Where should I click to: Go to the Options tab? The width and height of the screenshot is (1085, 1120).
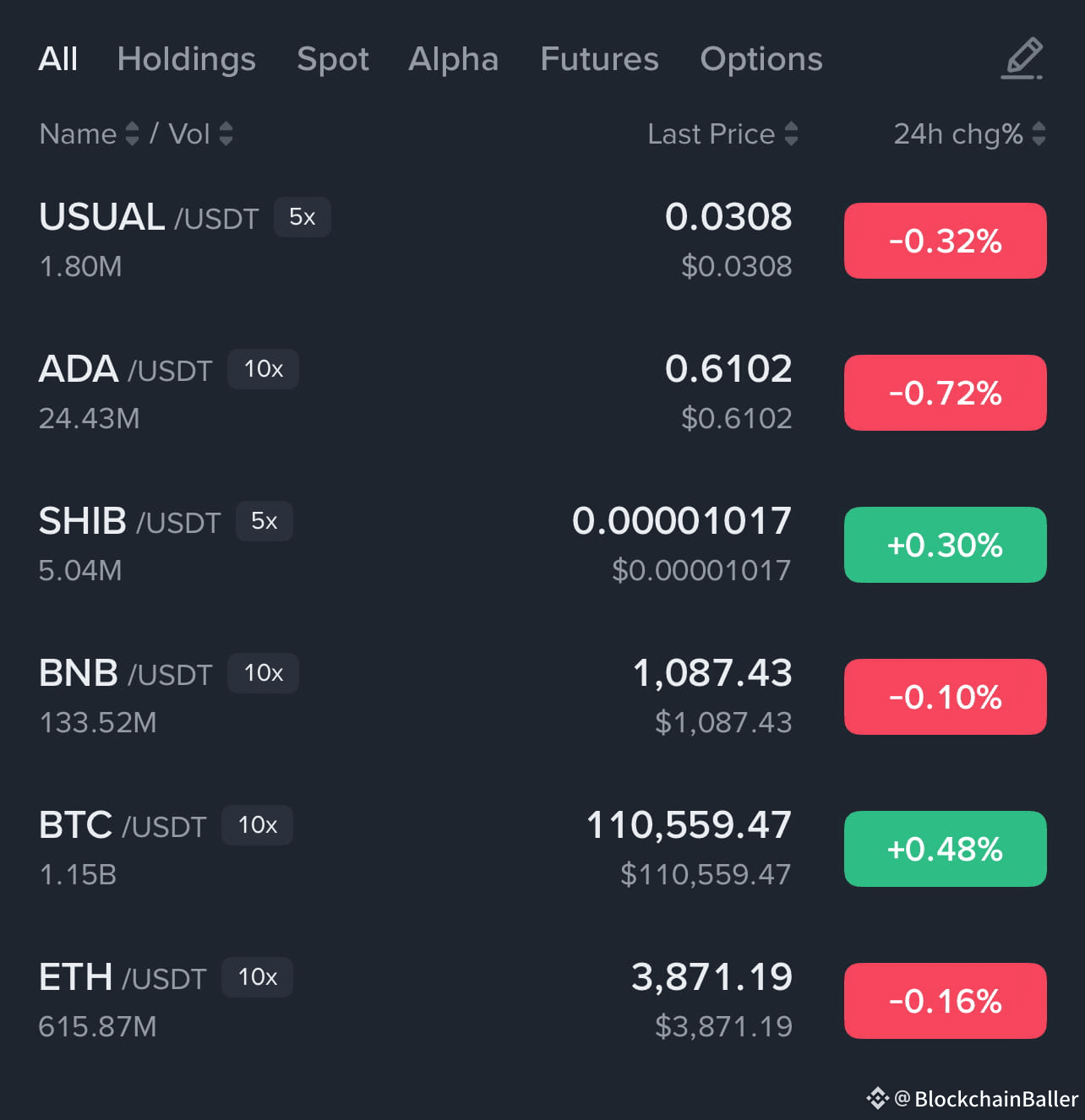point(761,59)
